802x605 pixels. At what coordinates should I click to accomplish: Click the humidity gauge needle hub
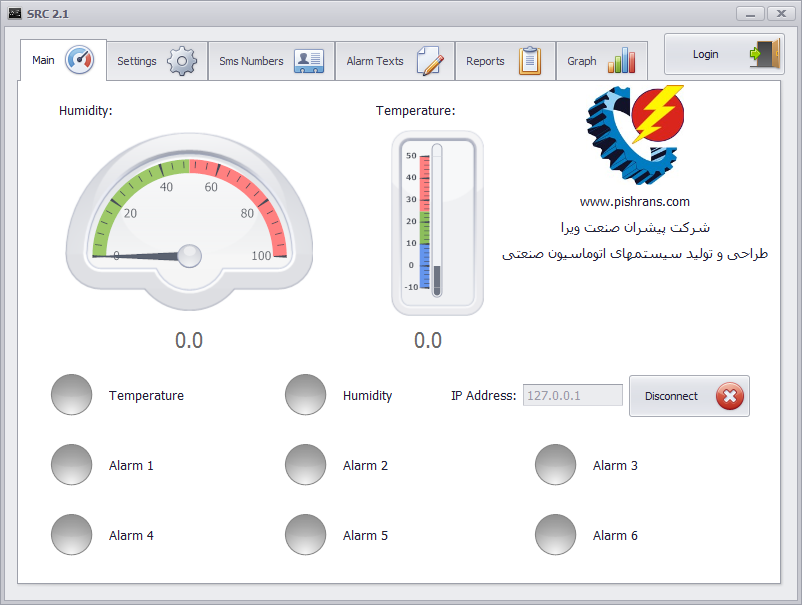coord(189,255)
